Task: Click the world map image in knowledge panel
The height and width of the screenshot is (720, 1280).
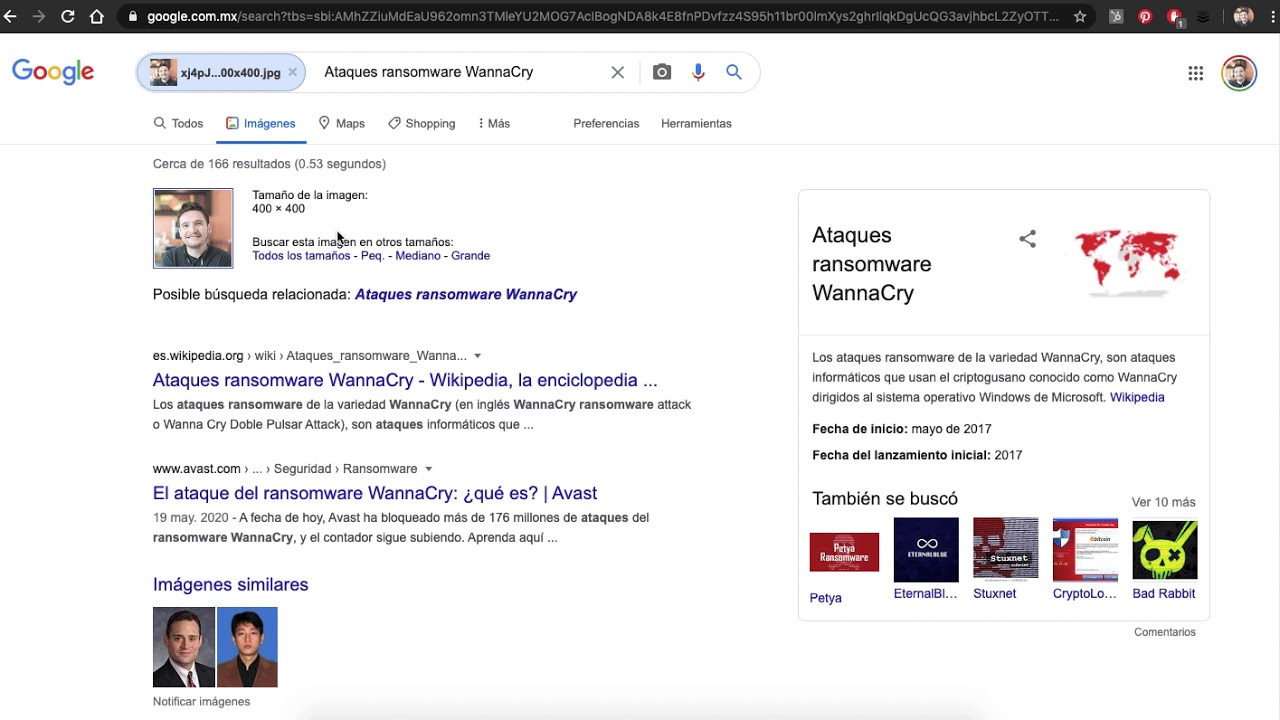Action: [1128, 263]
